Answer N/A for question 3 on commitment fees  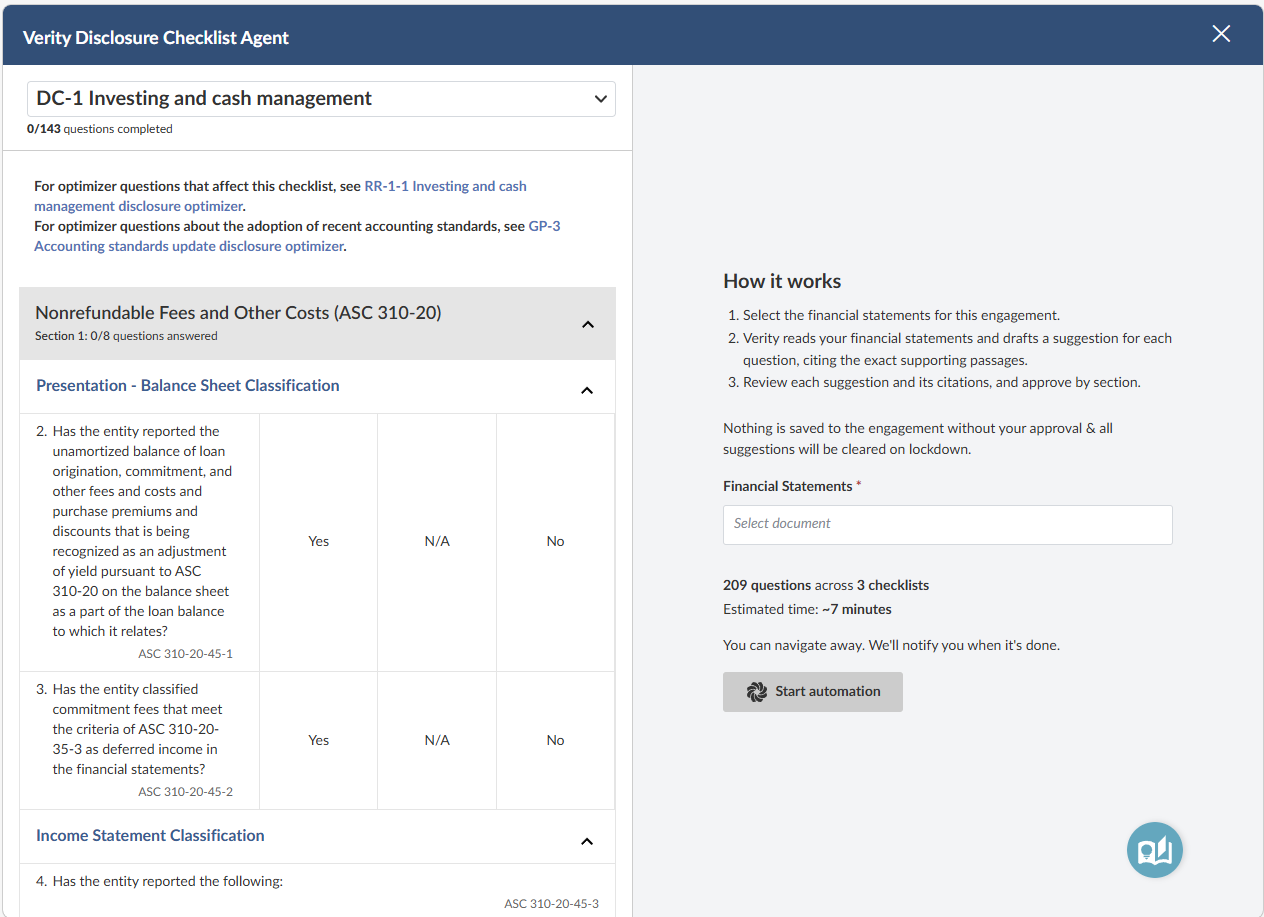tap(437, 740)
